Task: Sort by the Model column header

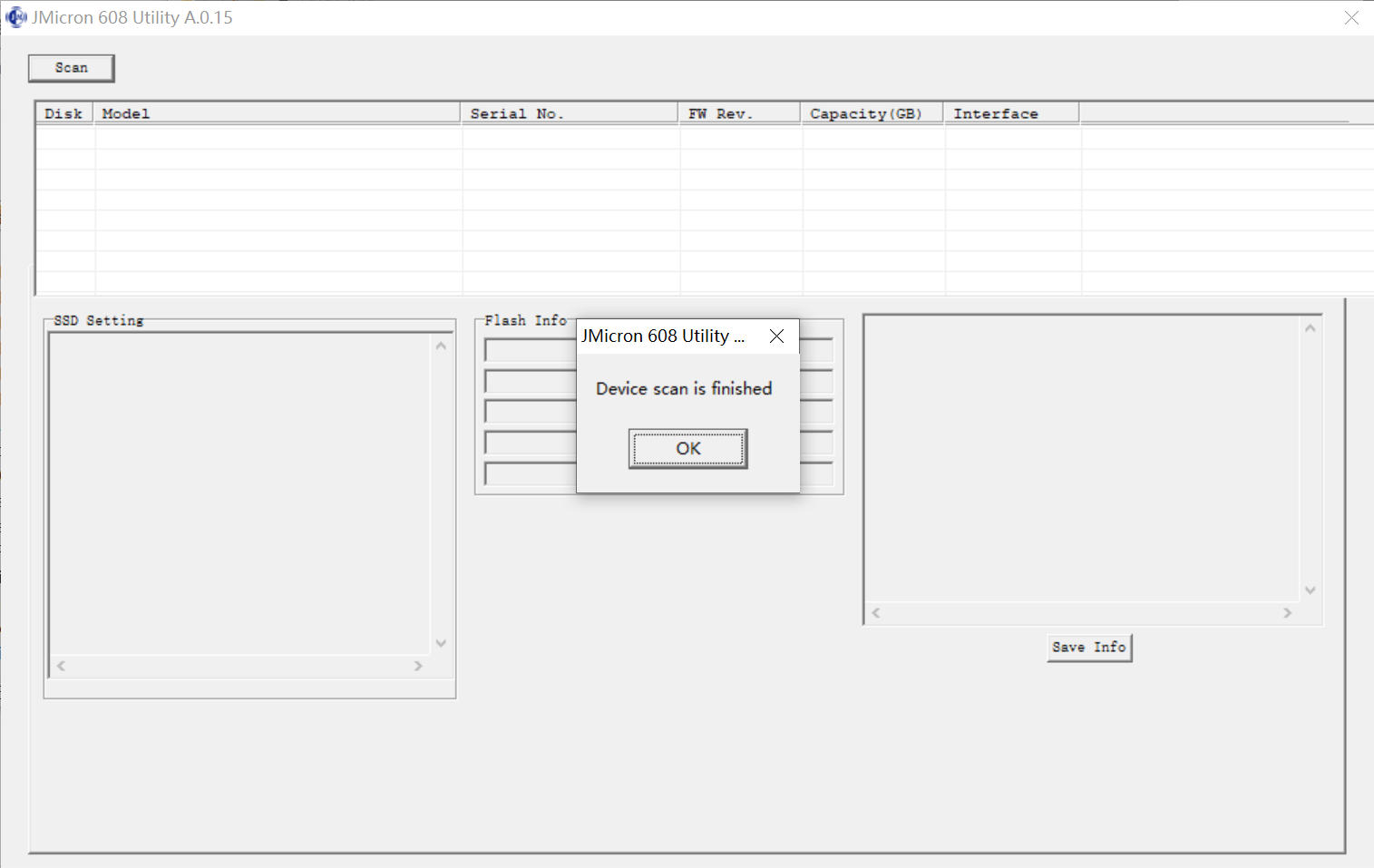Action: pos(278,113)
